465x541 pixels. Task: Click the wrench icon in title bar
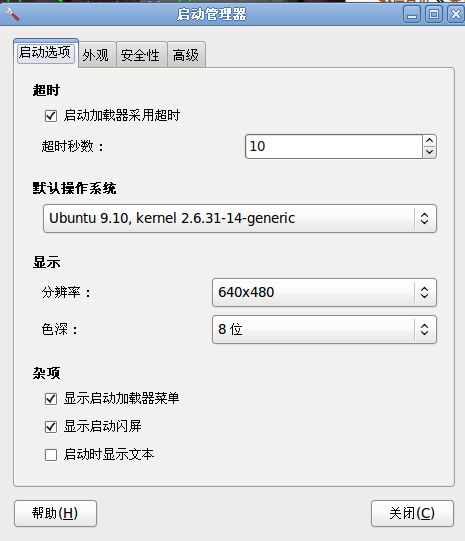(x=12, y=14)
